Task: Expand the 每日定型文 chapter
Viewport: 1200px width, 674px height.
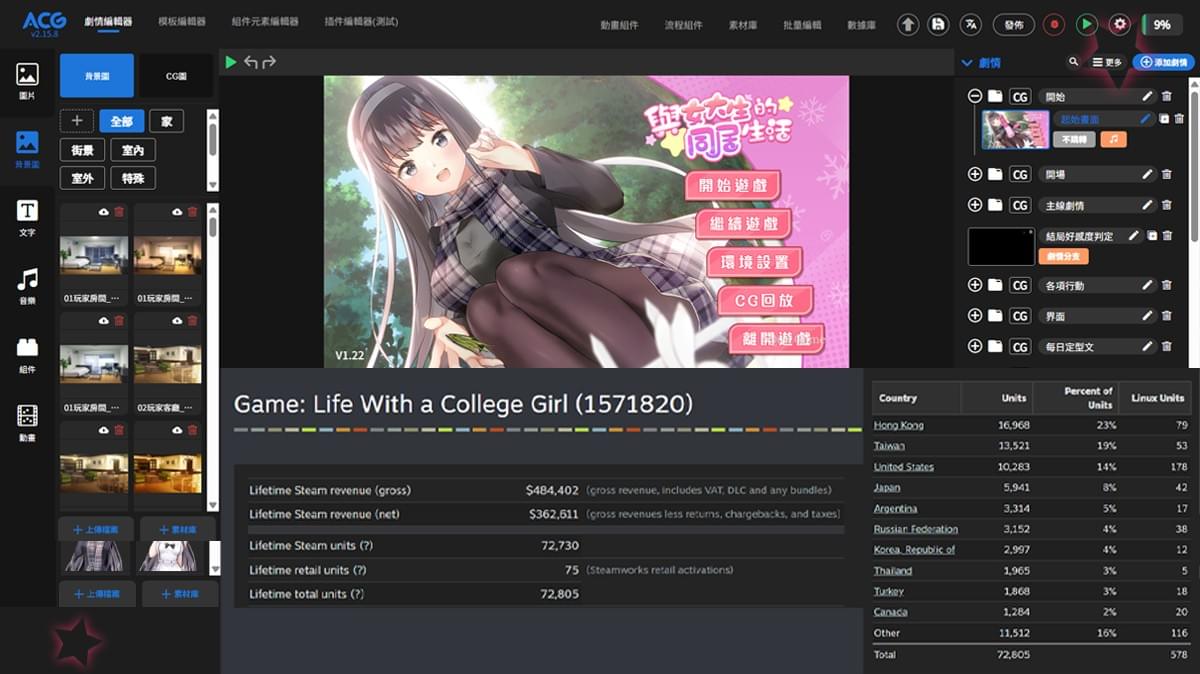Action: [x=975, y=346]
